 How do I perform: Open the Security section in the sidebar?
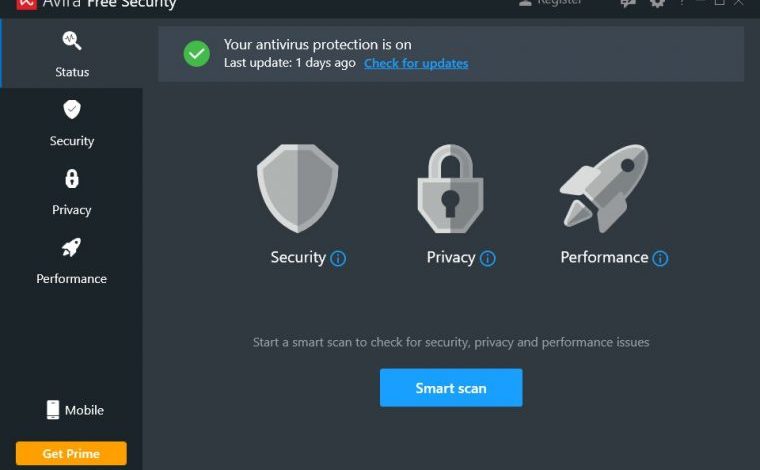click(x=72, y=123)
